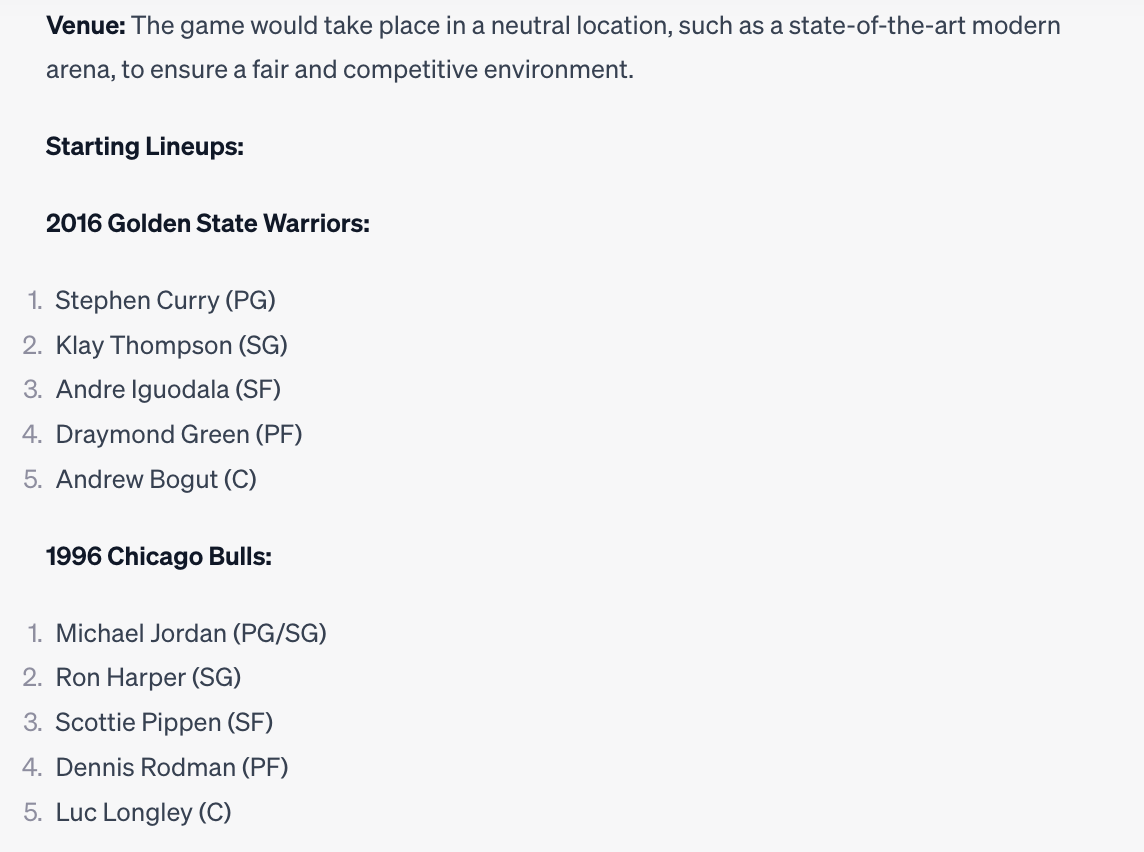Click the bold Venue label
Image resolution: width=1144 pixels, height=852 pixels.
85,26
